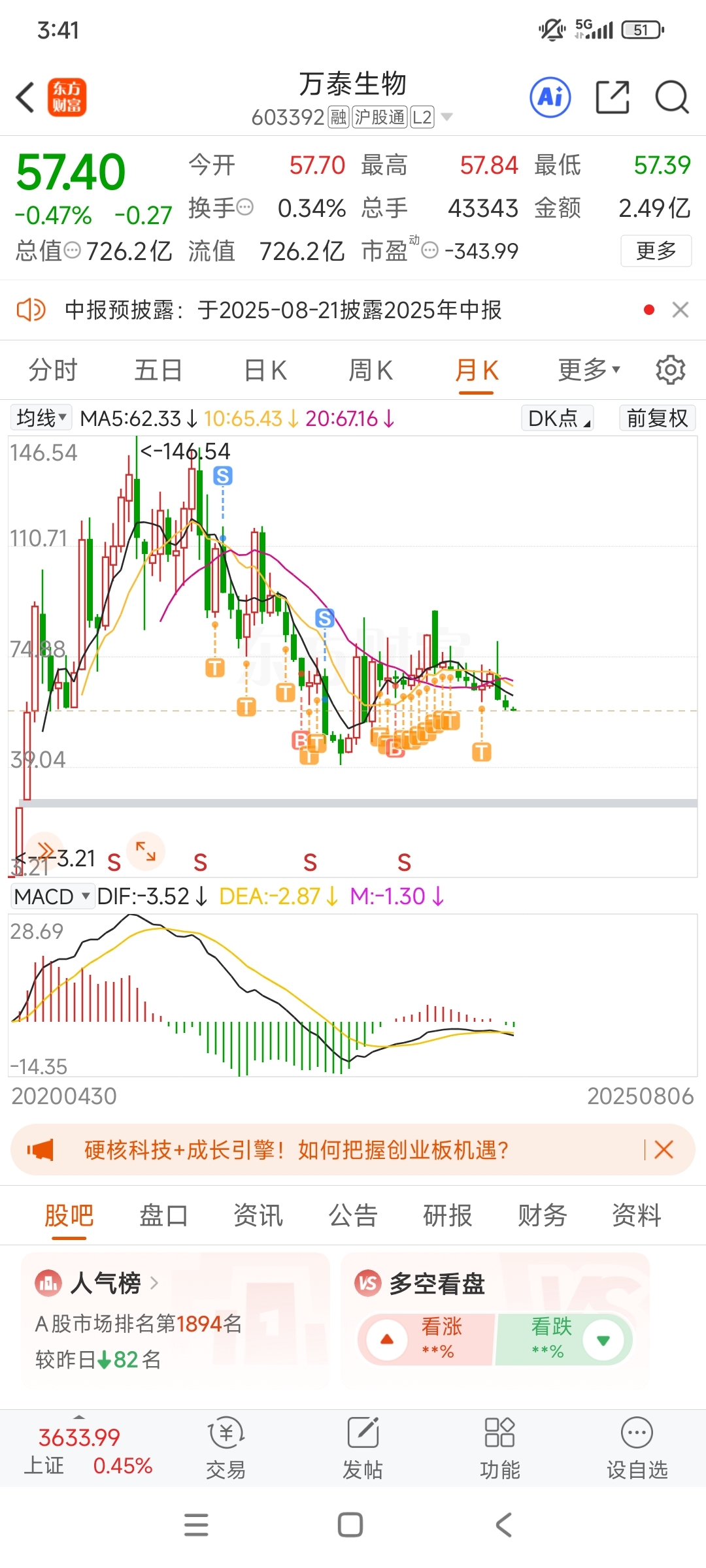Image resolution: width=706 pixels, height=1568 pixels.
Task: Tap the 人气榜 chart icon
Action: (x=48, y=1284)
